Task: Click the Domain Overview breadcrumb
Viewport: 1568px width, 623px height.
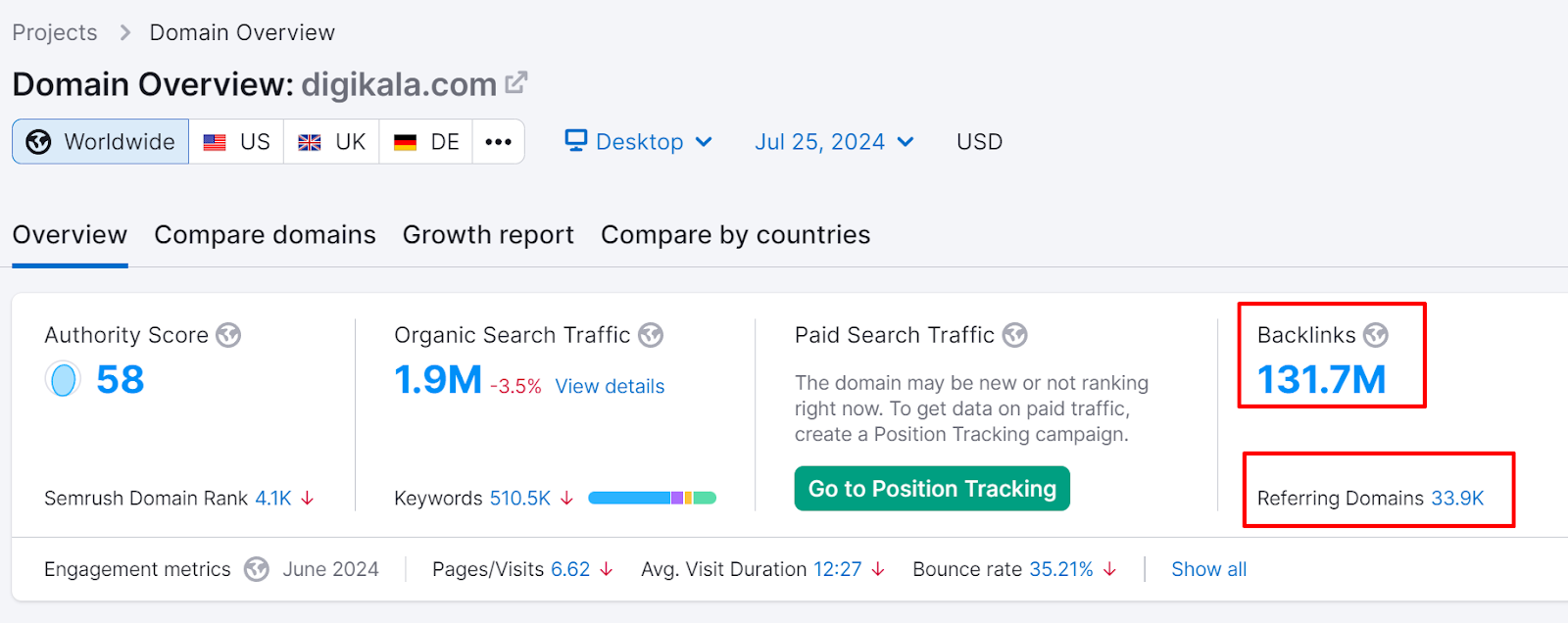Action: point(242,32)
